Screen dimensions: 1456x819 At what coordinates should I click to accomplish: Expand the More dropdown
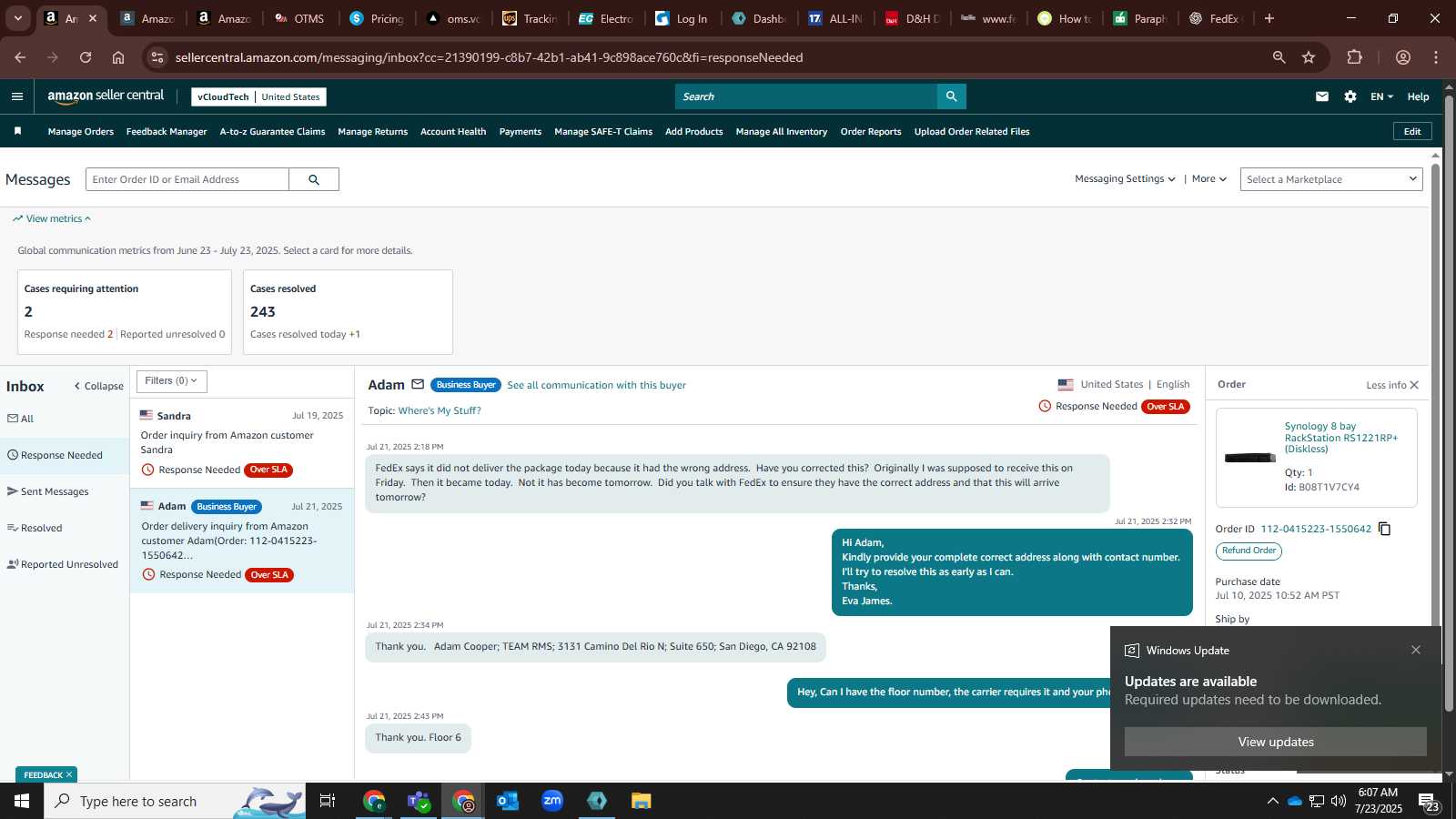pos(1209,179)
